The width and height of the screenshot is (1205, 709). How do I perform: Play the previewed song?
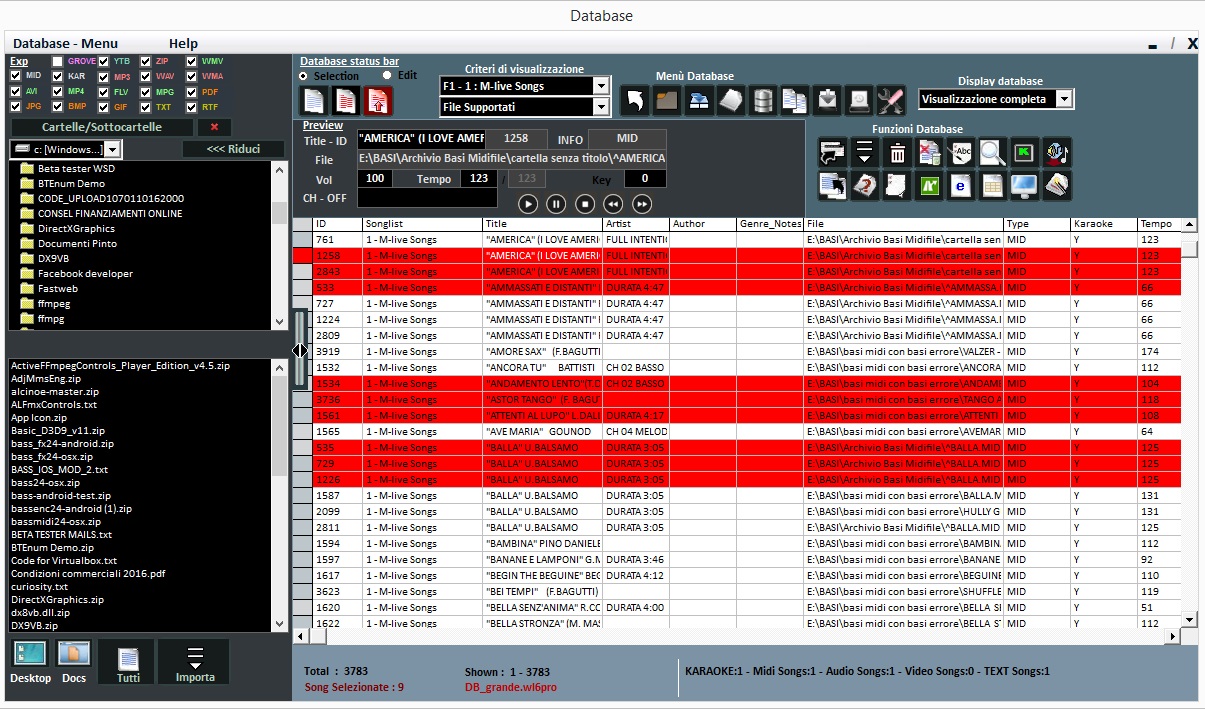pyautogui.click(x=528, y=203)
